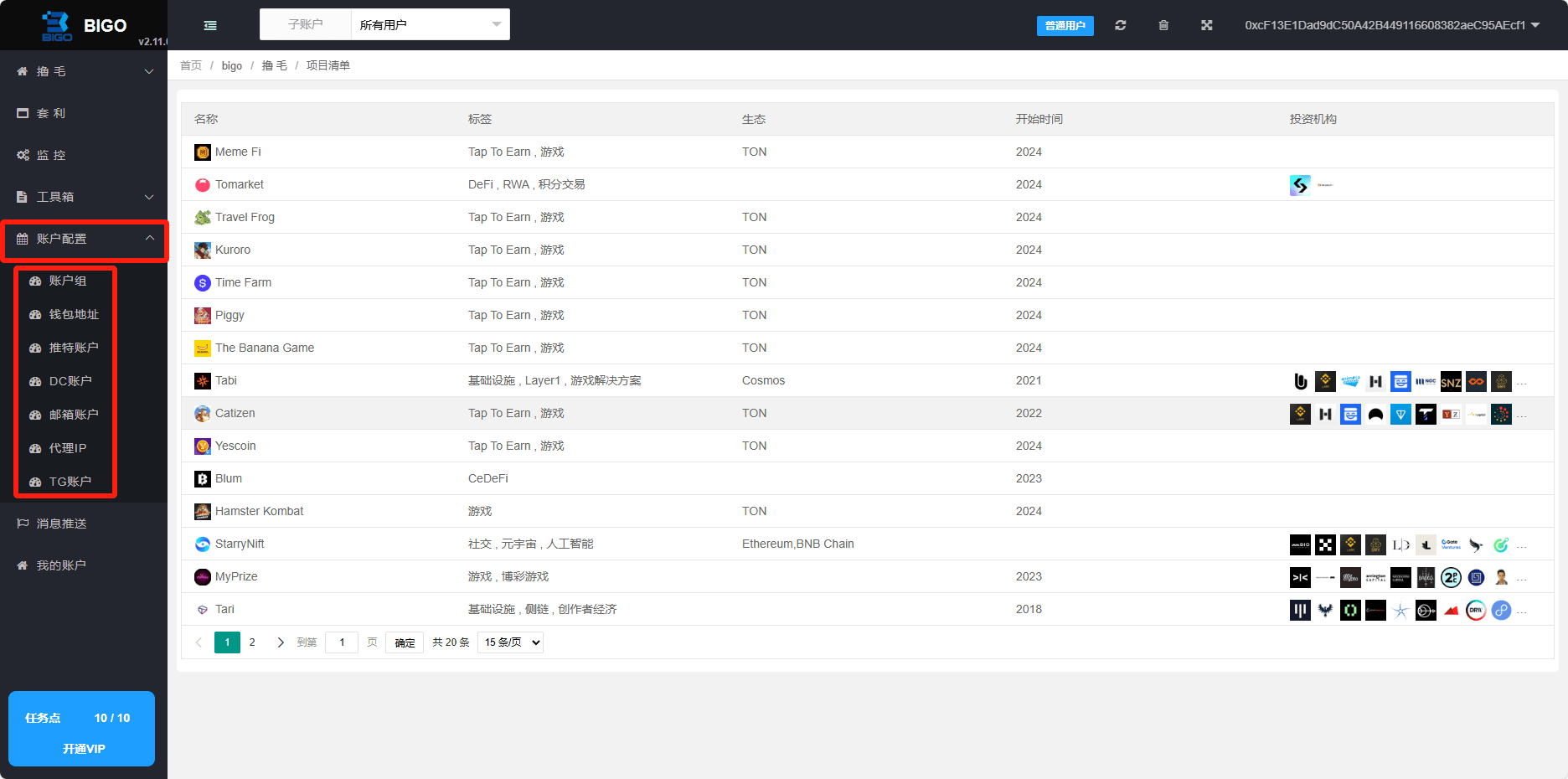
Task: Click the 普通用户 badge button
Action: pos(1065,26)
